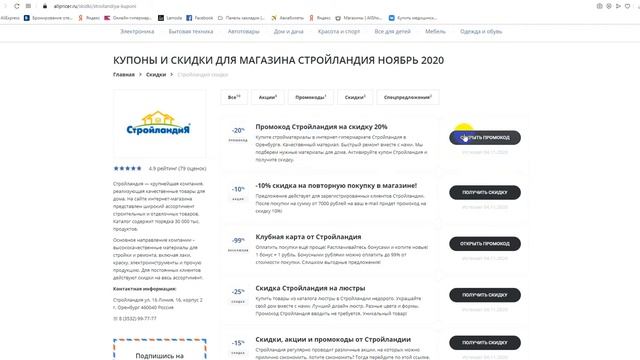Select the Скидки filter tab
Viewport: 640px width, 360px height.
(x=355, y=97)
